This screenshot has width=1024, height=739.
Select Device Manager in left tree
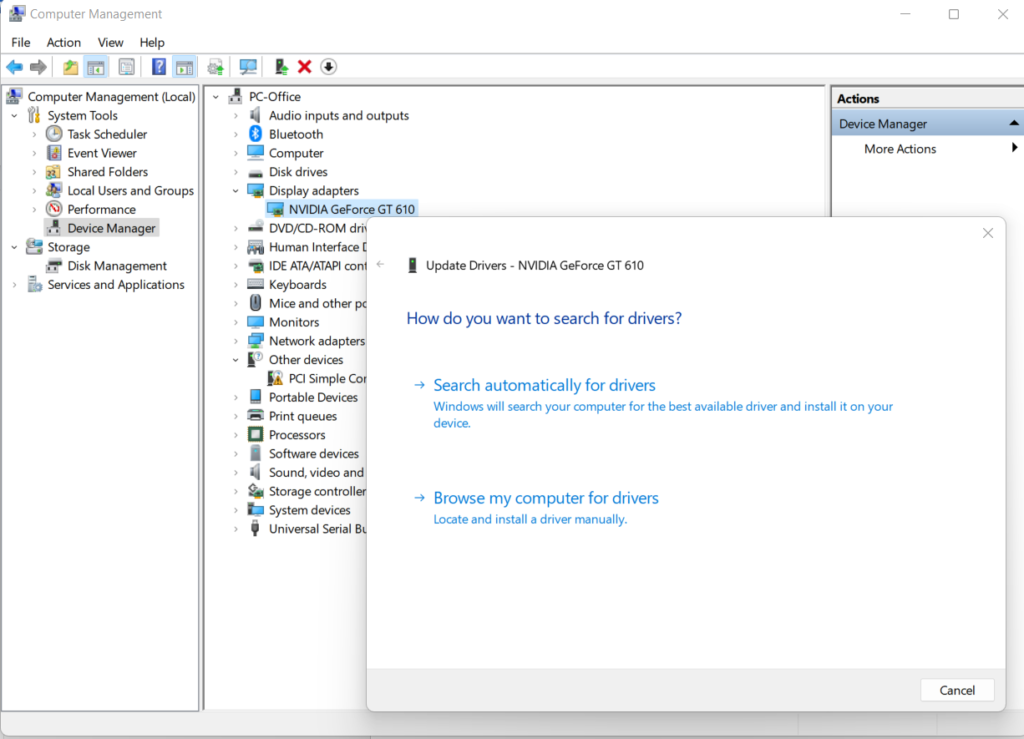111,228
